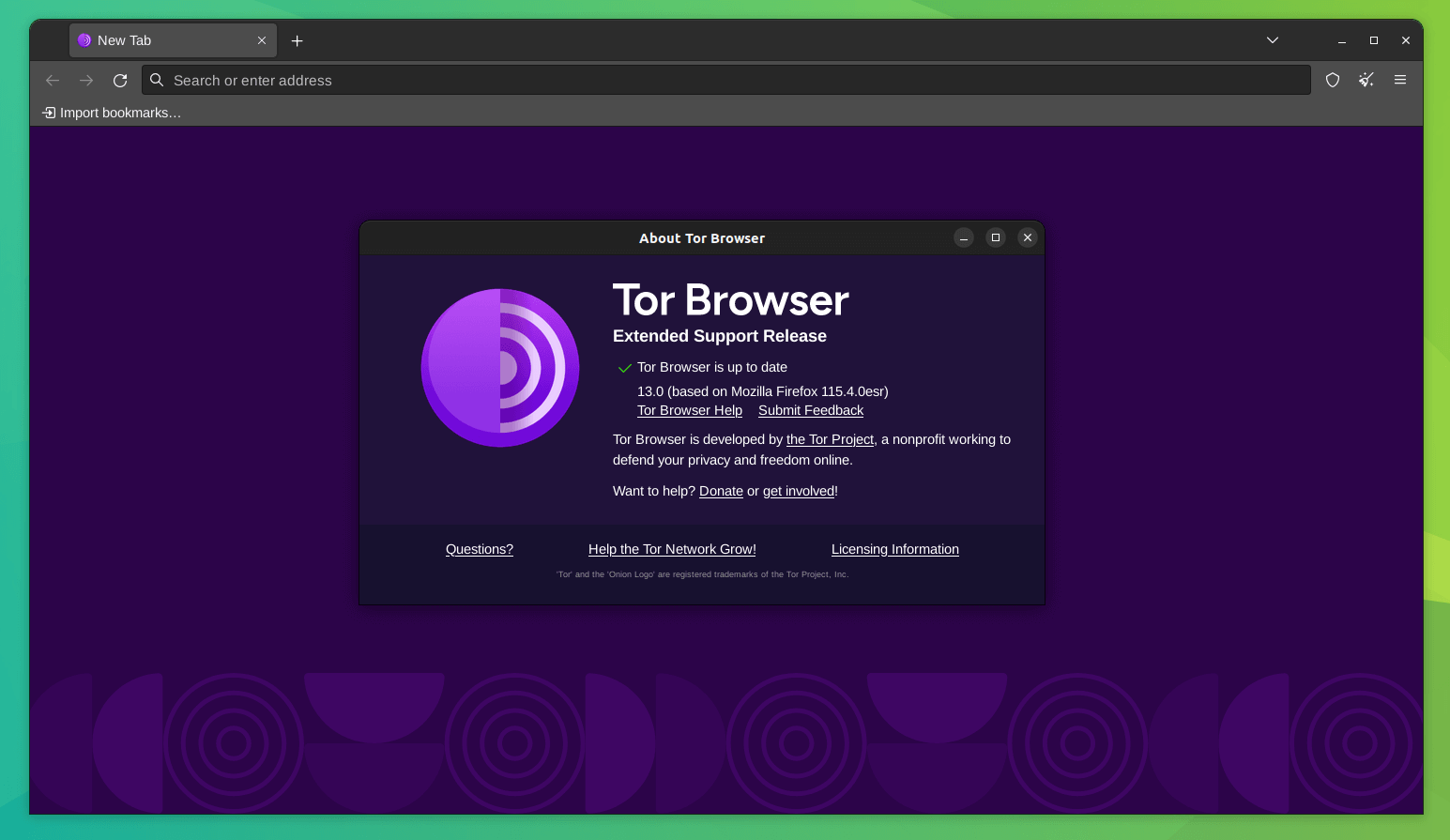
Task: Open a new tab with the plus button
Action: point(298,40)
